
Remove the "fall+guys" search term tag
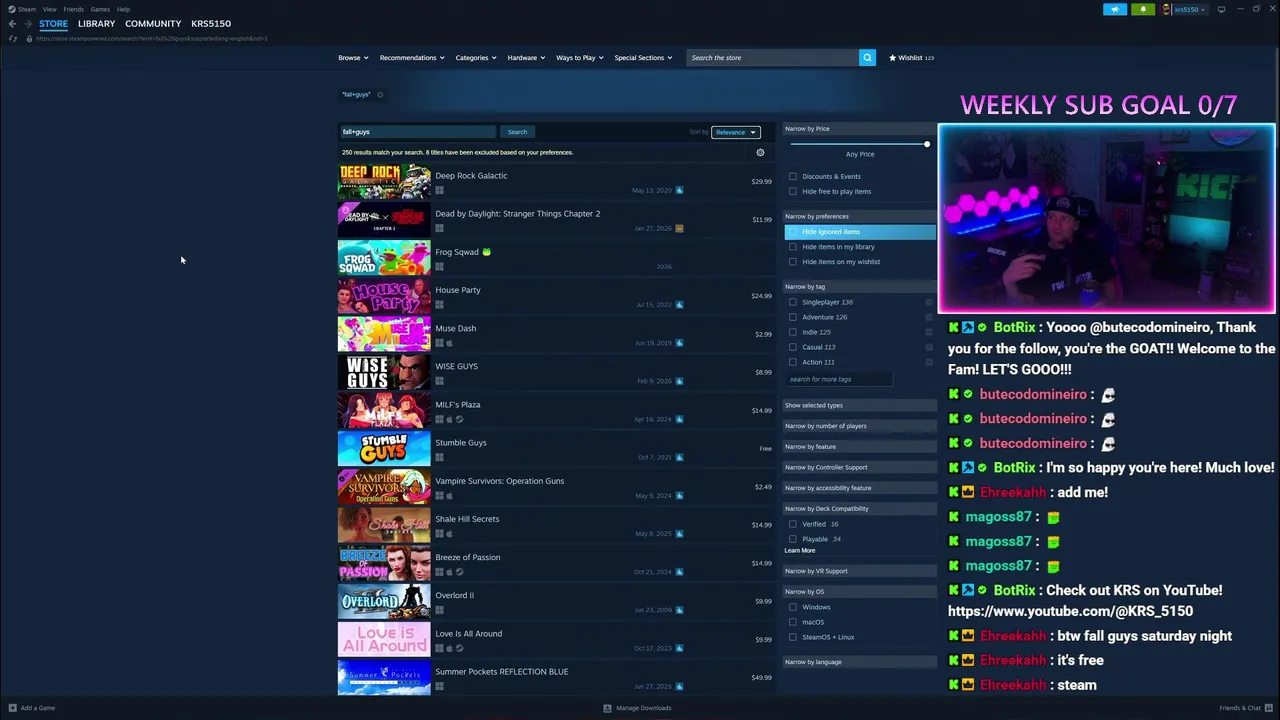[x=380, y=95]
